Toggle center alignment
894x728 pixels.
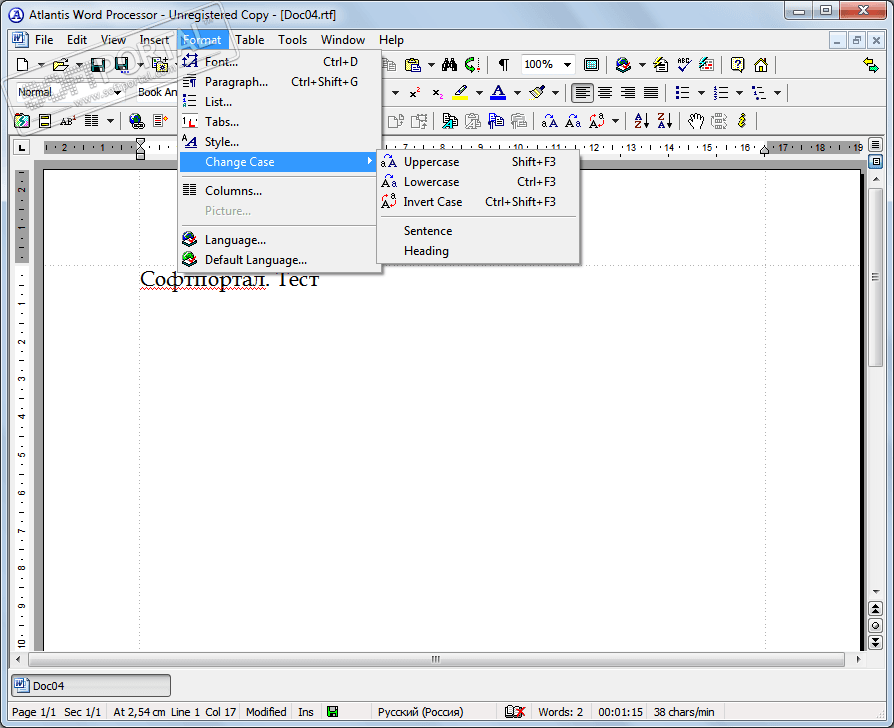[605, 92]
